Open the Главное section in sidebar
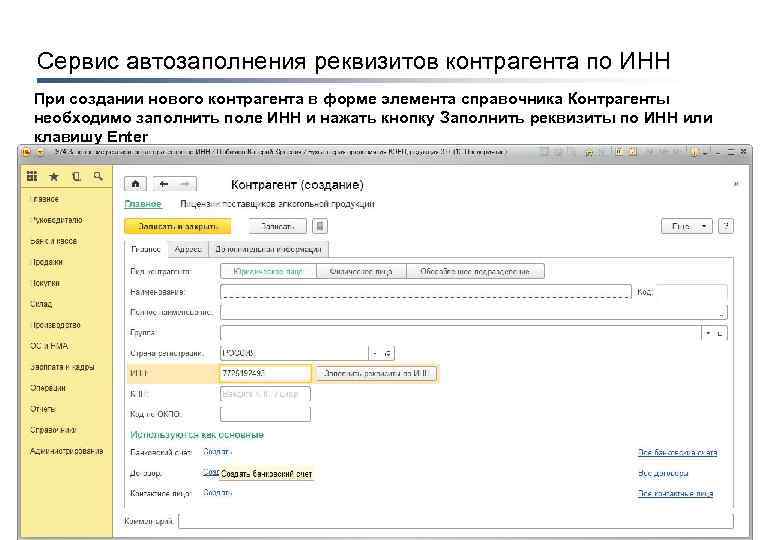780x540 pixels. point(45,199)
